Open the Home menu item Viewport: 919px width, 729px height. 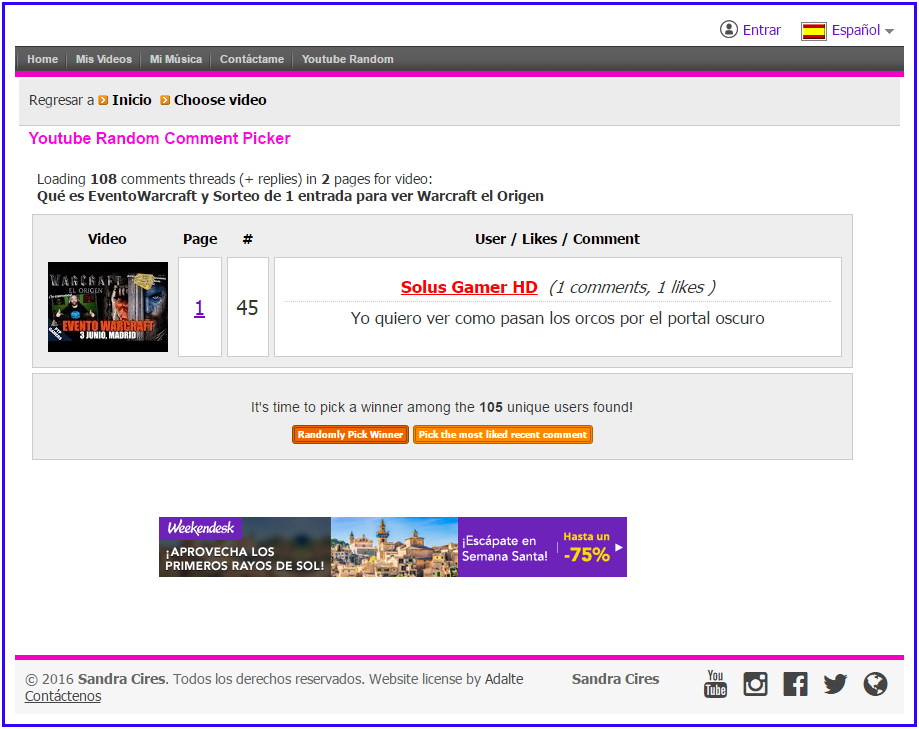42,59
